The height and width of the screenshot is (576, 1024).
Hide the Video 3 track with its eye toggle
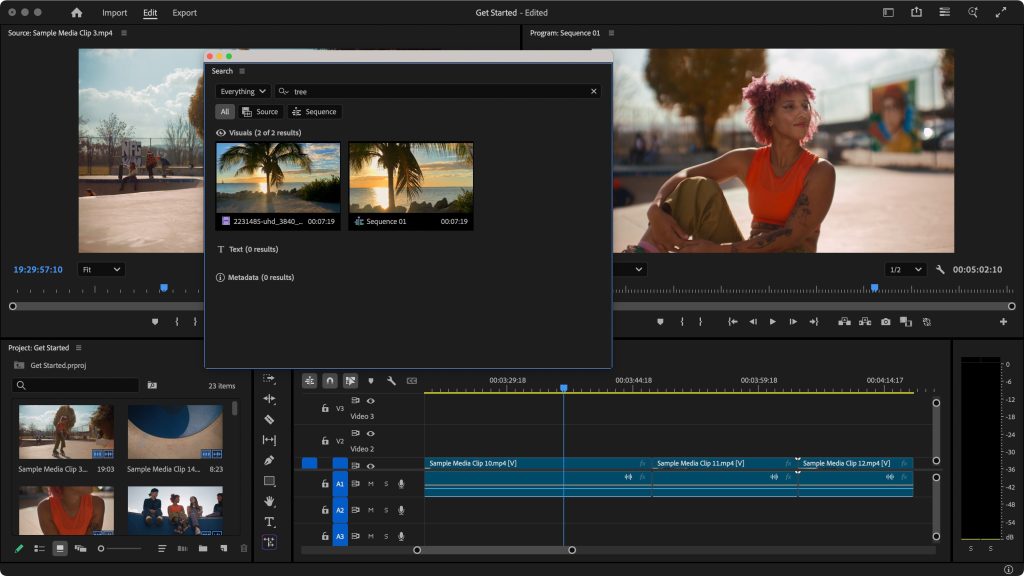coord(370,401)
